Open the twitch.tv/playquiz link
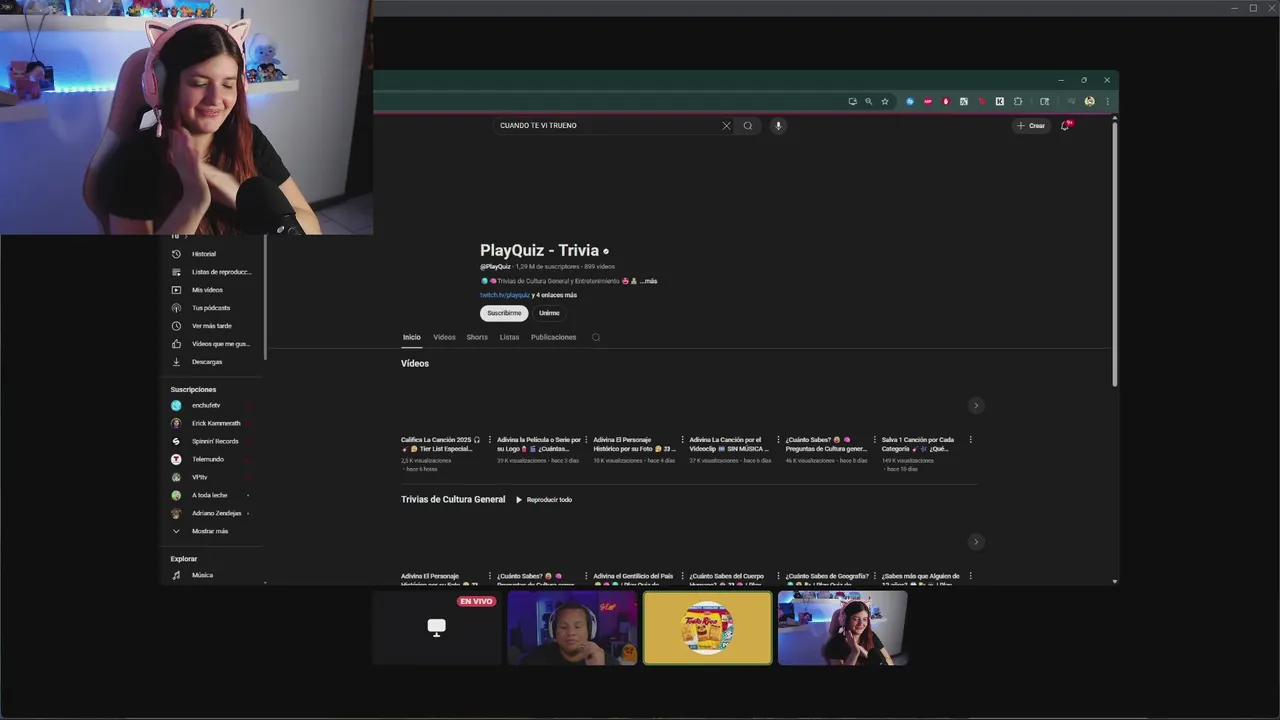The width and height of the screenshot is (1280, 720). coord(505,295)
